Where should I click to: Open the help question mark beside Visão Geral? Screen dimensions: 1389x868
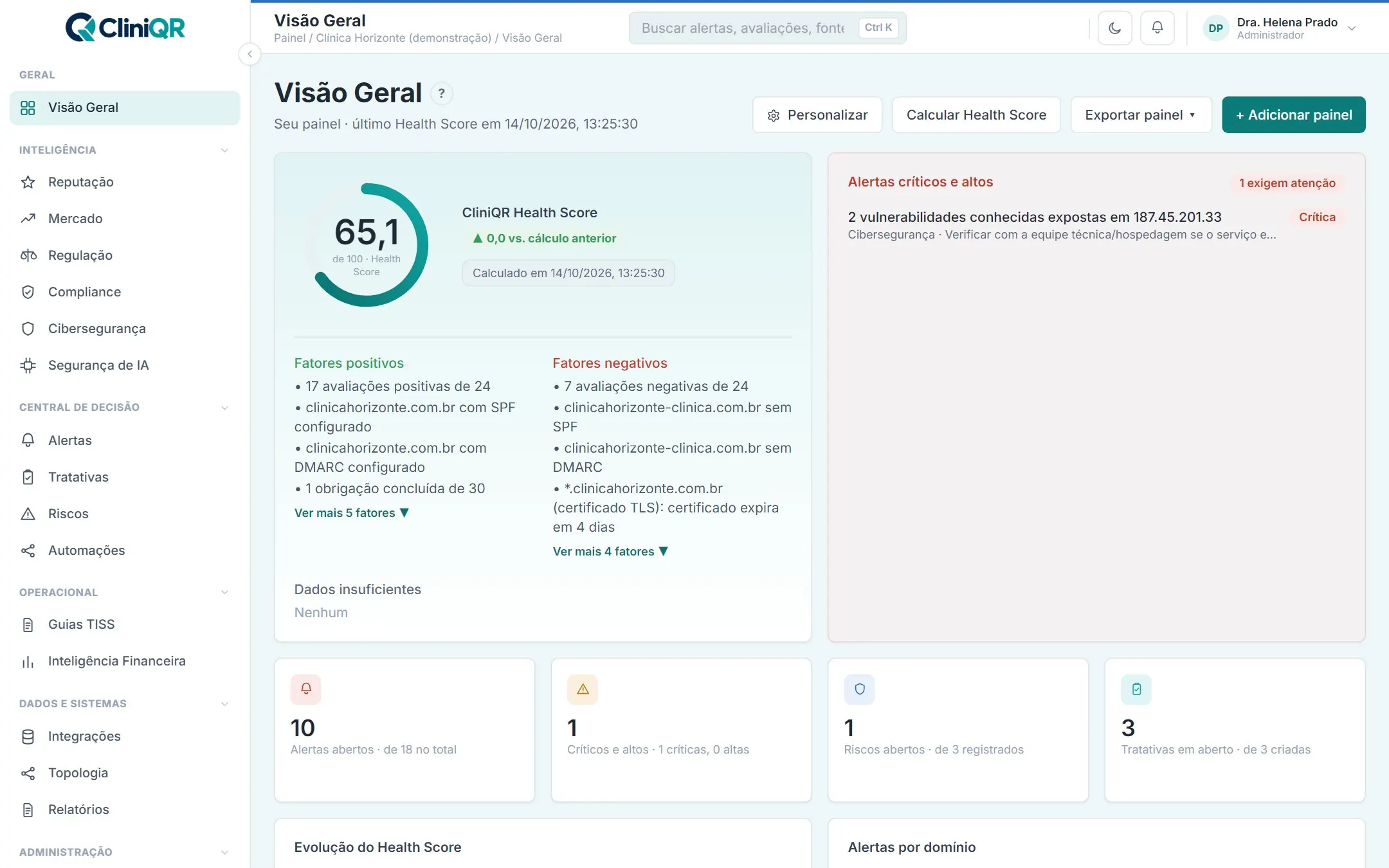(441, 93)
